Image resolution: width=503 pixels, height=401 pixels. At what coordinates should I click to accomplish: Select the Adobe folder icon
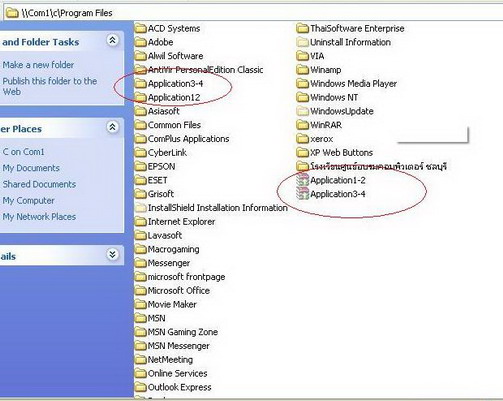click(141, 42)
